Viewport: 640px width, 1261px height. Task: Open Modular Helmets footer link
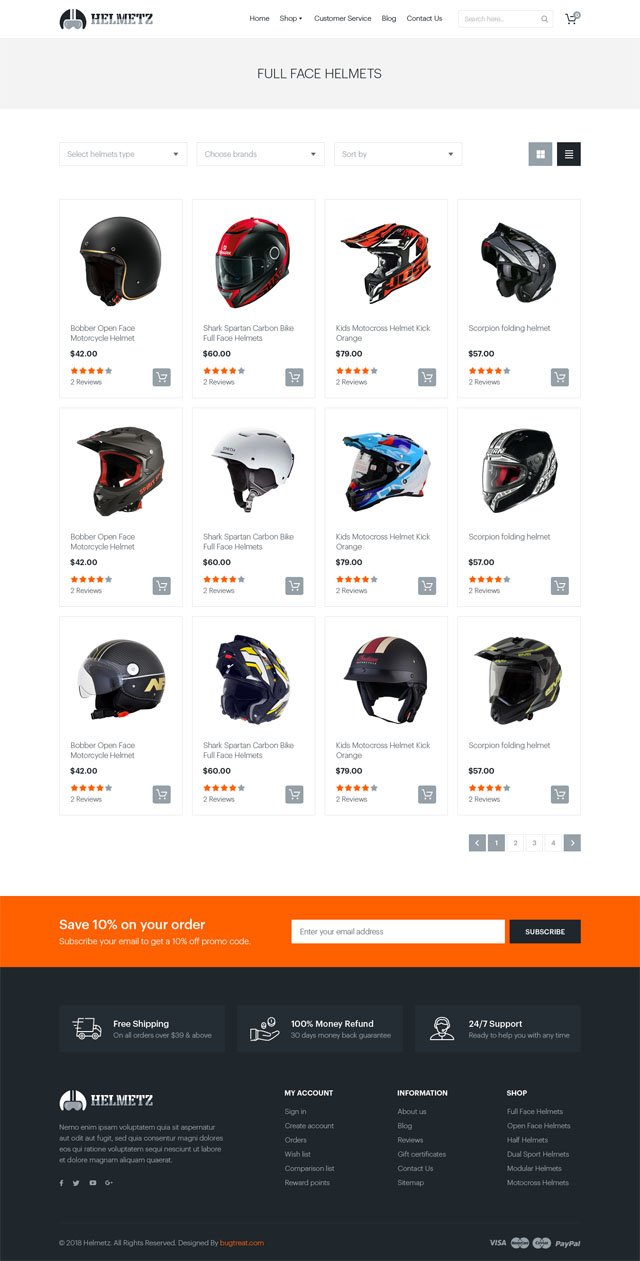[534, 1168]
